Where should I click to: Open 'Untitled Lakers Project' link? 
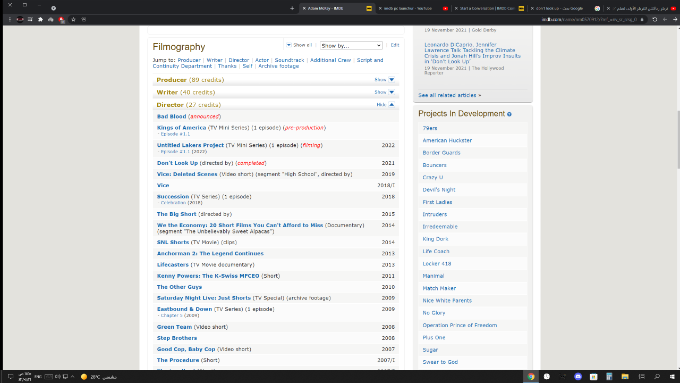[x=190, y=145]
